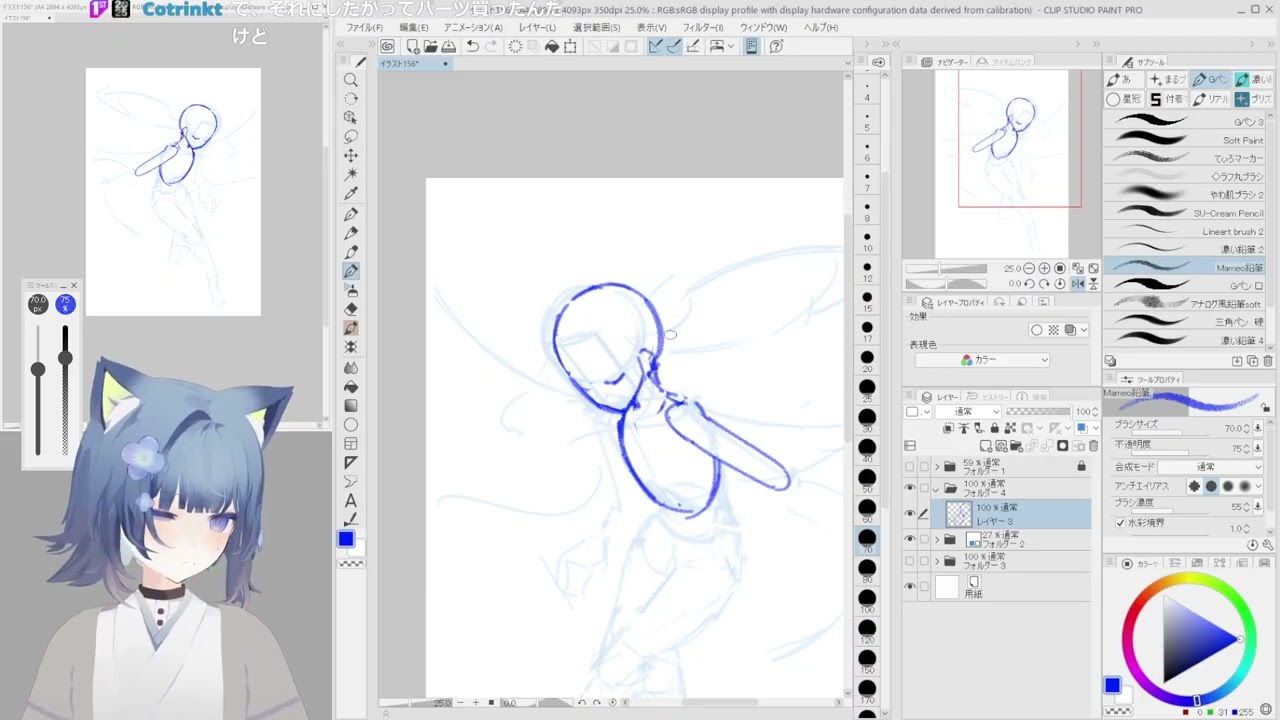Select the Move layer tool

[x=351, y=155]
